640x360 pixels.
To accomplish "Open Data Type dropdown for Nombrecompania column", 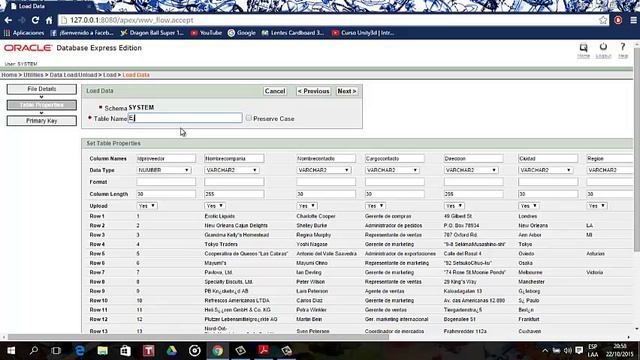I will (231, 170).
